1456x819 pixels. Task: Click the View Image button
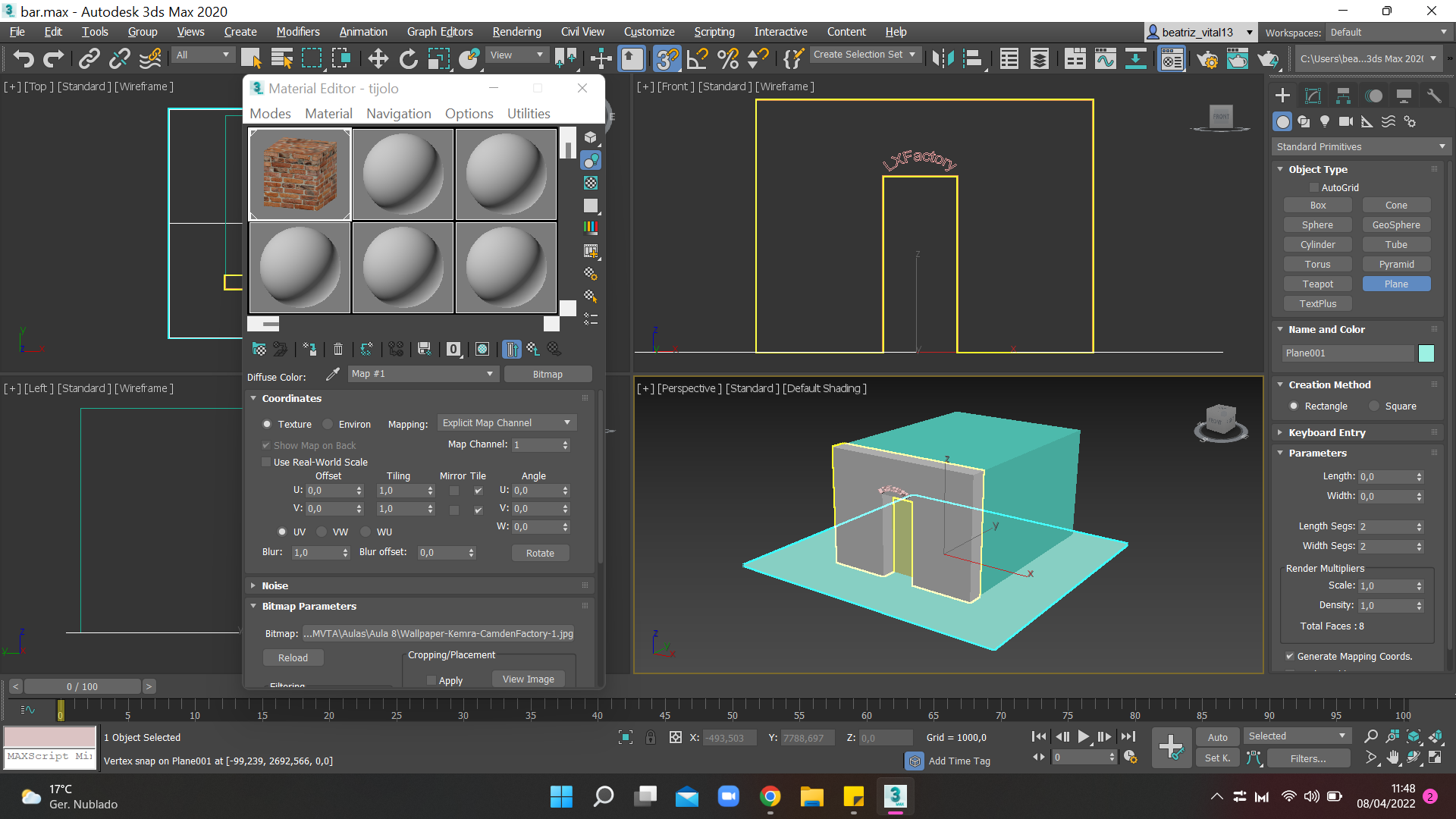(528, 679)
